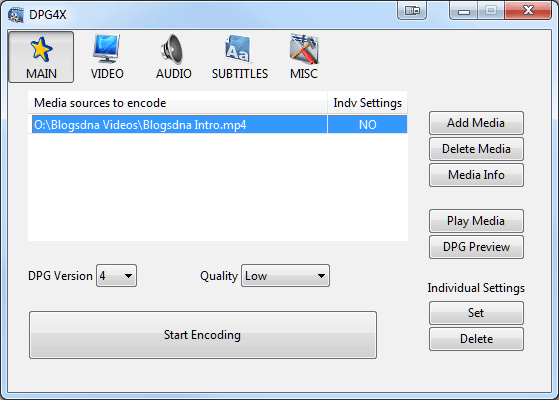This screenshot has height=400, width=559.
Task: Expand the Quality dropdown set to Low
Action: point(285,276)
